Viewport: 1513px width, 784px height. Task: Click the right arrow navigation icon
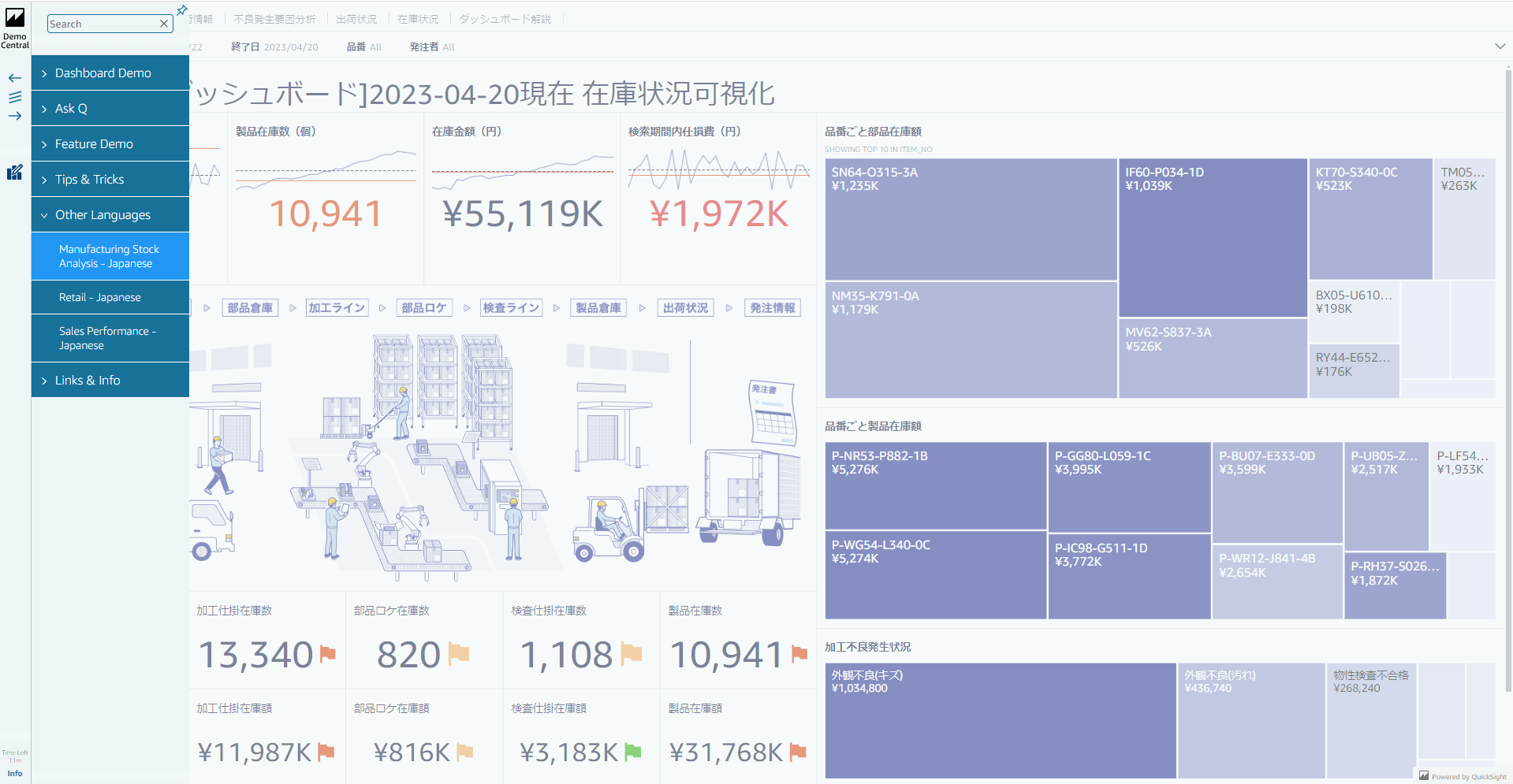(14, 116)
